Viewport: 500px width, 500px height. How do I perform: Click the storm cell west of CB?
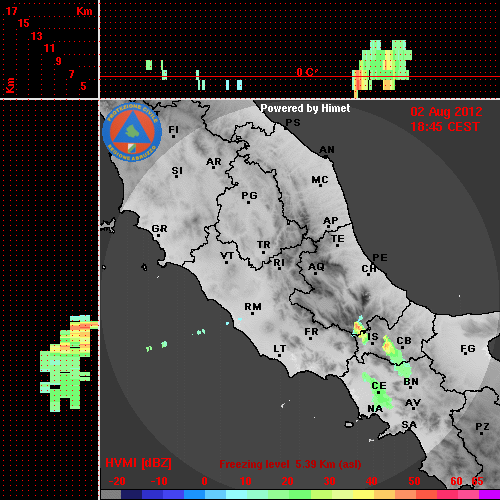(x=393, y=350)
